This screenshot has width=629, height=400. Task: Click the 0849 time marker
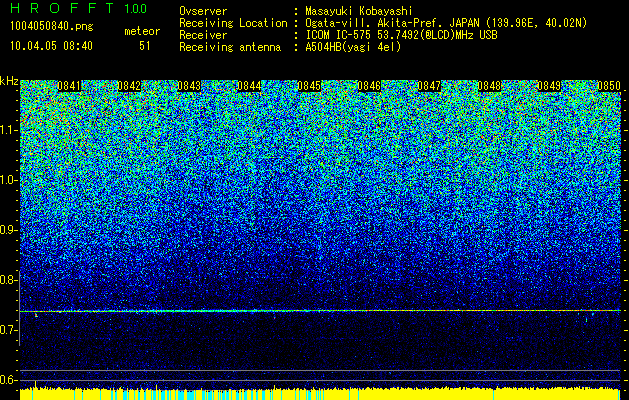549,86
